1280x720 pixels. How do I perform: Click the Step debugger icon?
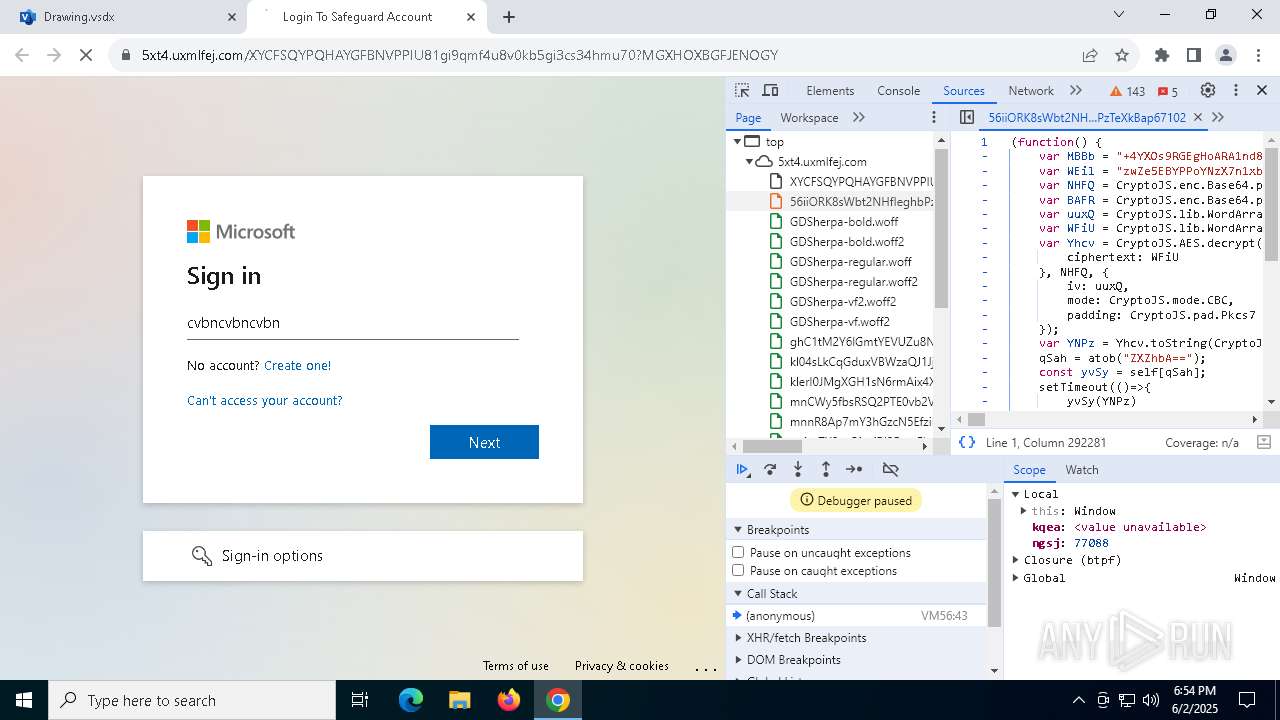pos(854,469)
